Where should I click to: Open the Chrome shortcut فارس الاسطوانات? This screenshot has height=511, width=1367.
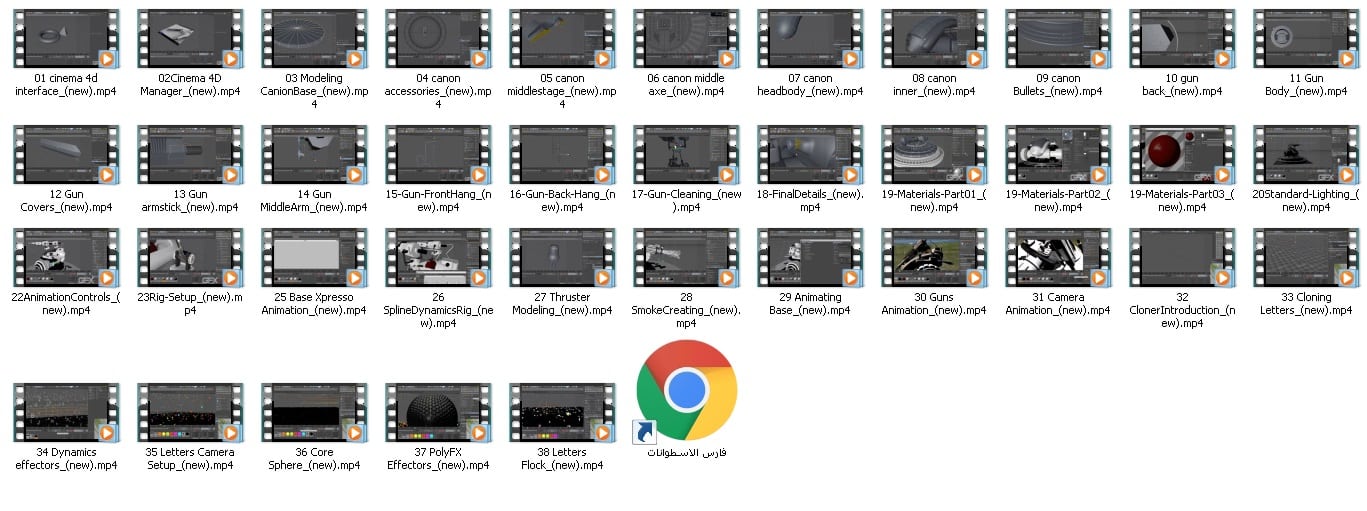point(686,391)
